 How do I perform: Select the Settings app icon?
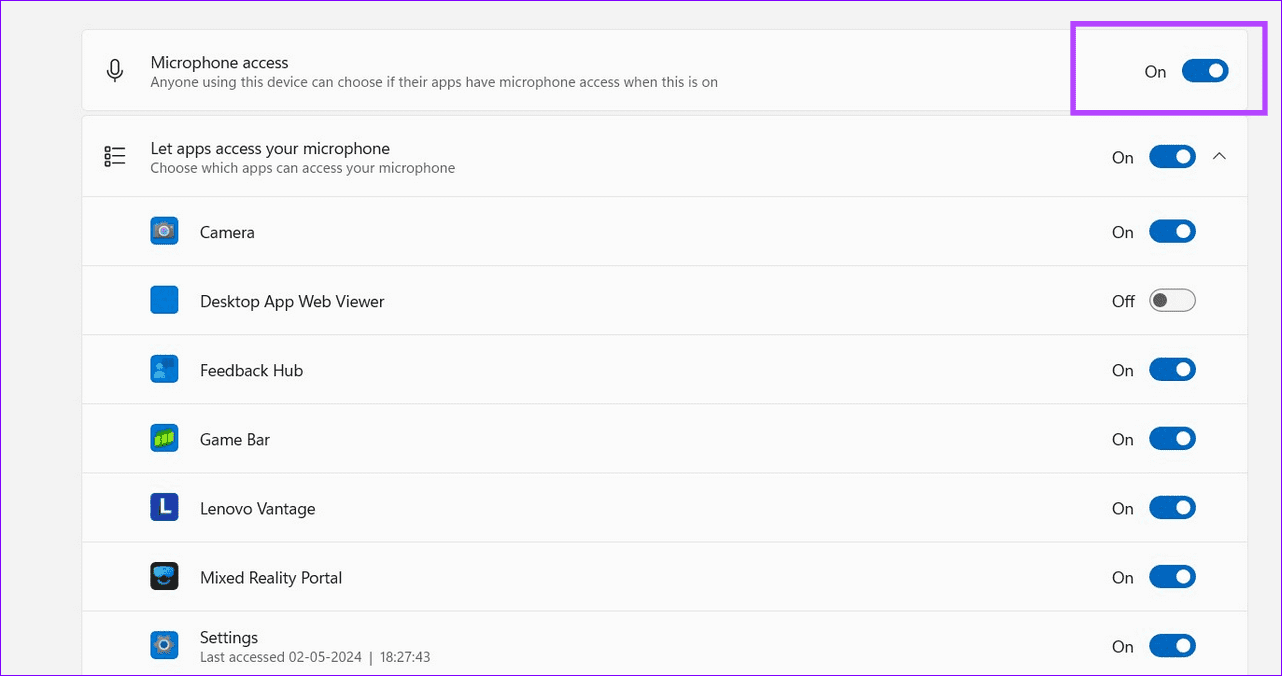pyautogui.click(x=164, y=645)
